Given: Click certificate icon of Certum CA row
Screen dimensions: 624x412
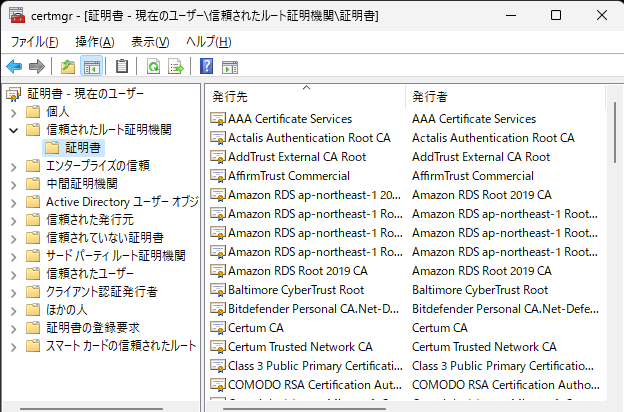Looking at the screenshot, I should (x=218, y=328).
